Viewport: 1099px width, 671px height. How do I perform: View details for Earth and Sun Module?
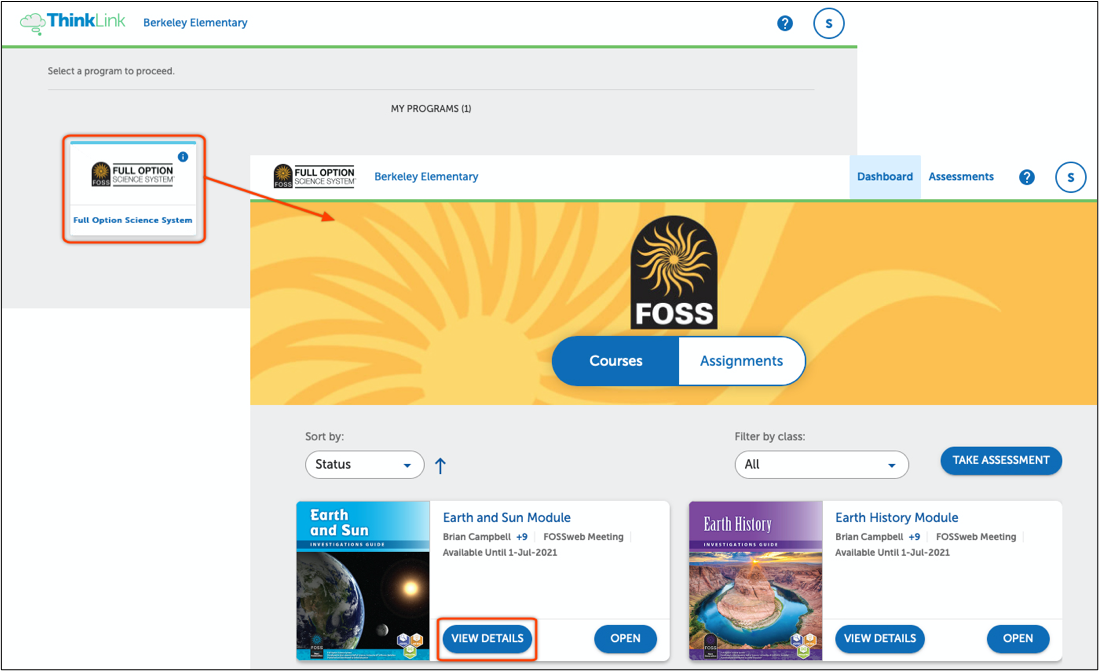(487, 639)
